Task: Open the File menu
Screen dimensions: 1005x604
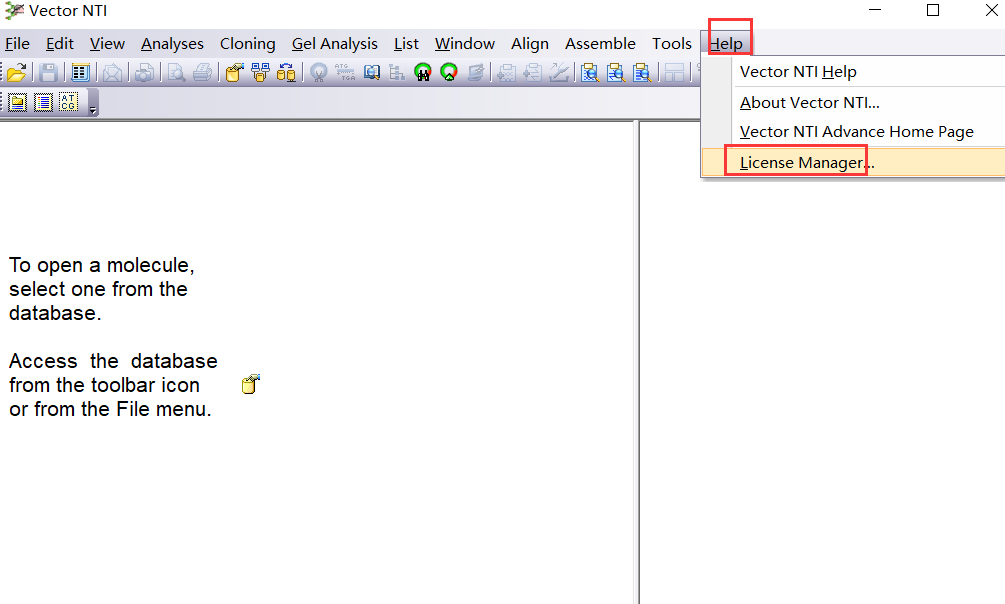Action: [17, 44]
